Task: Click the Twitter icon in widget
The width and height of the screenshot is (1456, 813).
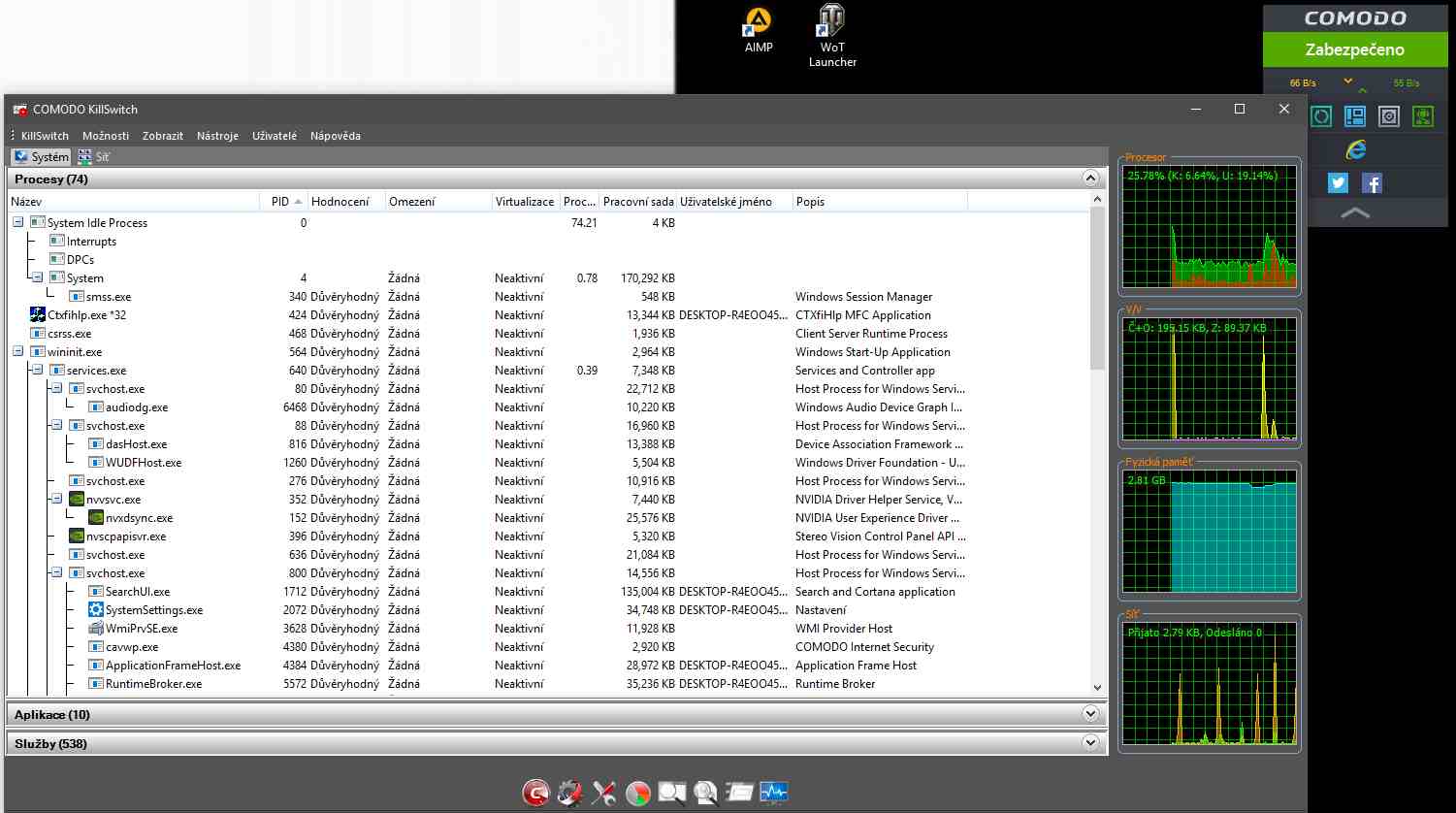Action: (1338, 182)
